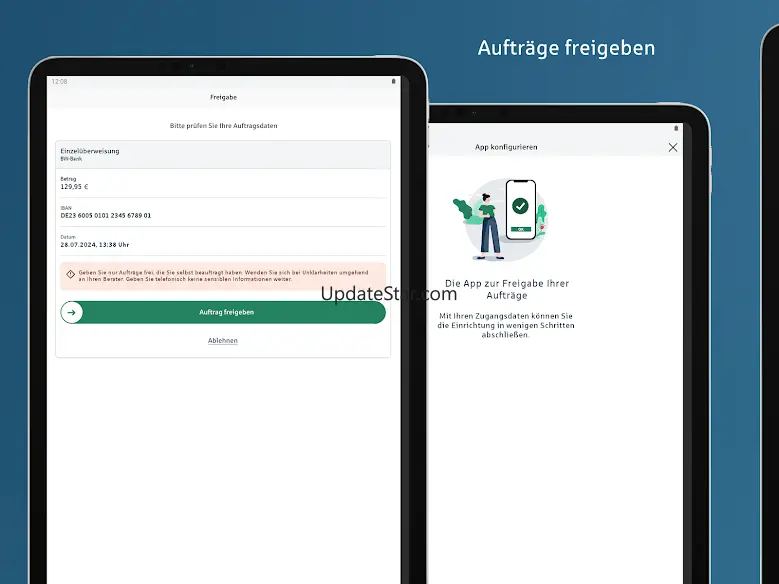Click the date '28.07.2024, 13:38 Uhr'

(x=95, y=245)
